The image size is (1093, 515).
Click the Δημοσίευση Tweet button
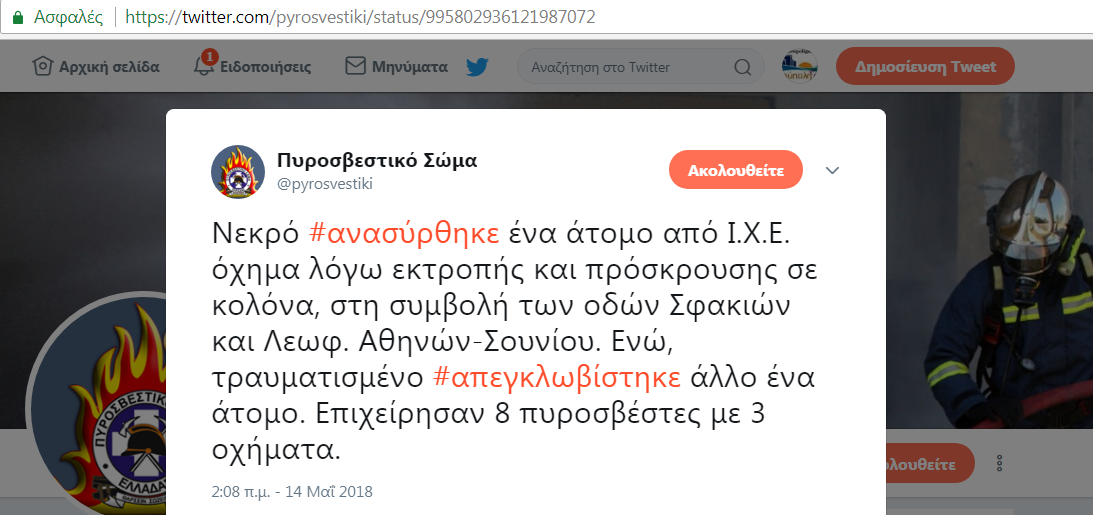click(x=925, y=66)
